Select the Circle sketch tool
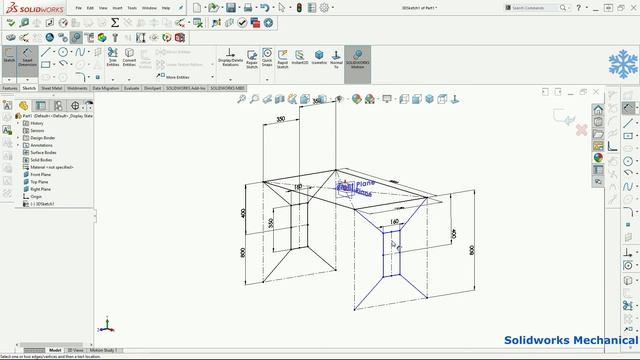This screenshot has width=640, height=360. coord(62,52)
